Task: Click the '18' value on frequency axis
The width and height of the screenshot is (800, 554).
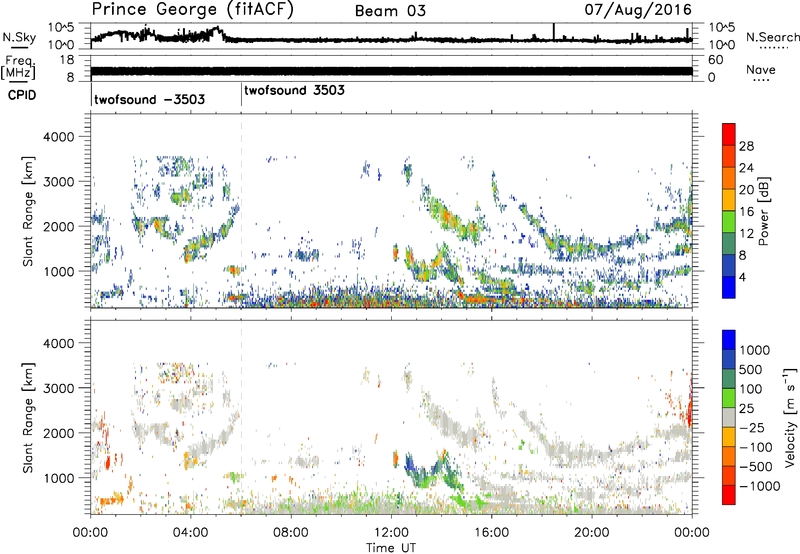Action: pyautogui.click(x=67, y=60)
